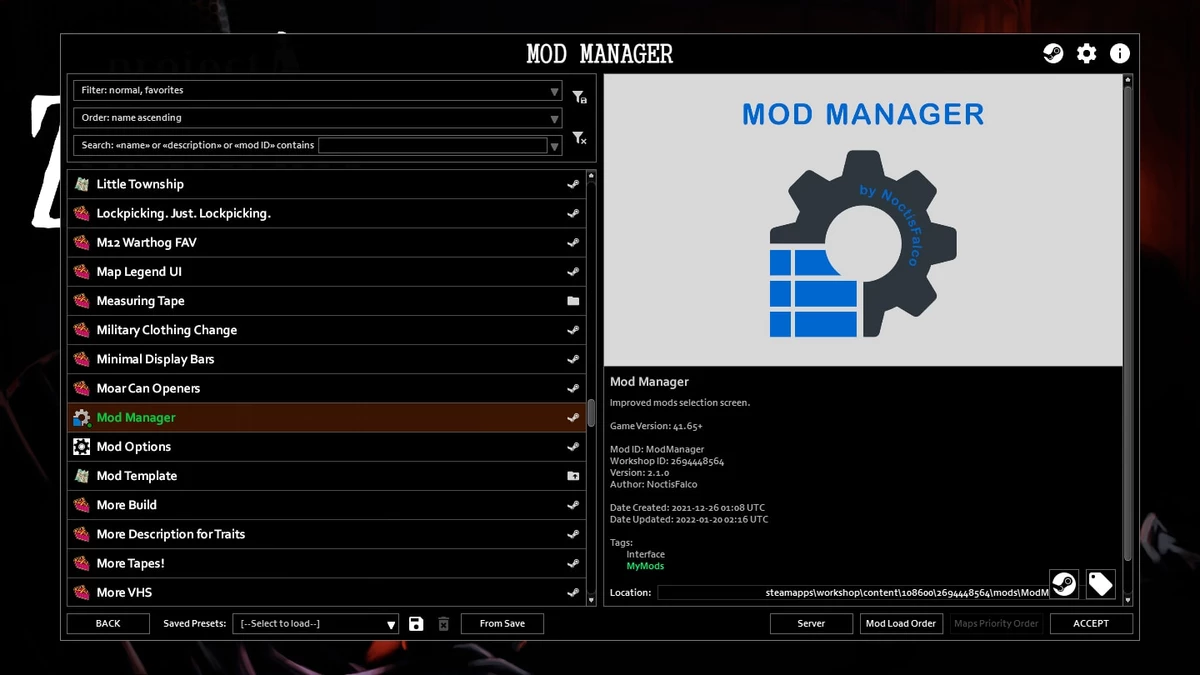The height and width of the screenshot is (675, 1200).
Task: Click the info icon in top-right corner
Action: (1120, 54)
